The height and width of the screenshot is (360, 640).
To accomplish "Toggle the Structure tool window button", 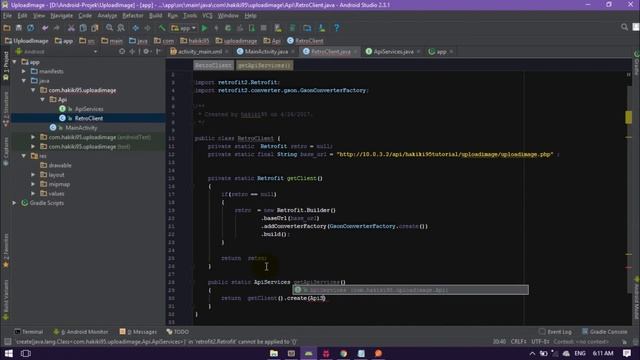I will (x=6, y=109).
